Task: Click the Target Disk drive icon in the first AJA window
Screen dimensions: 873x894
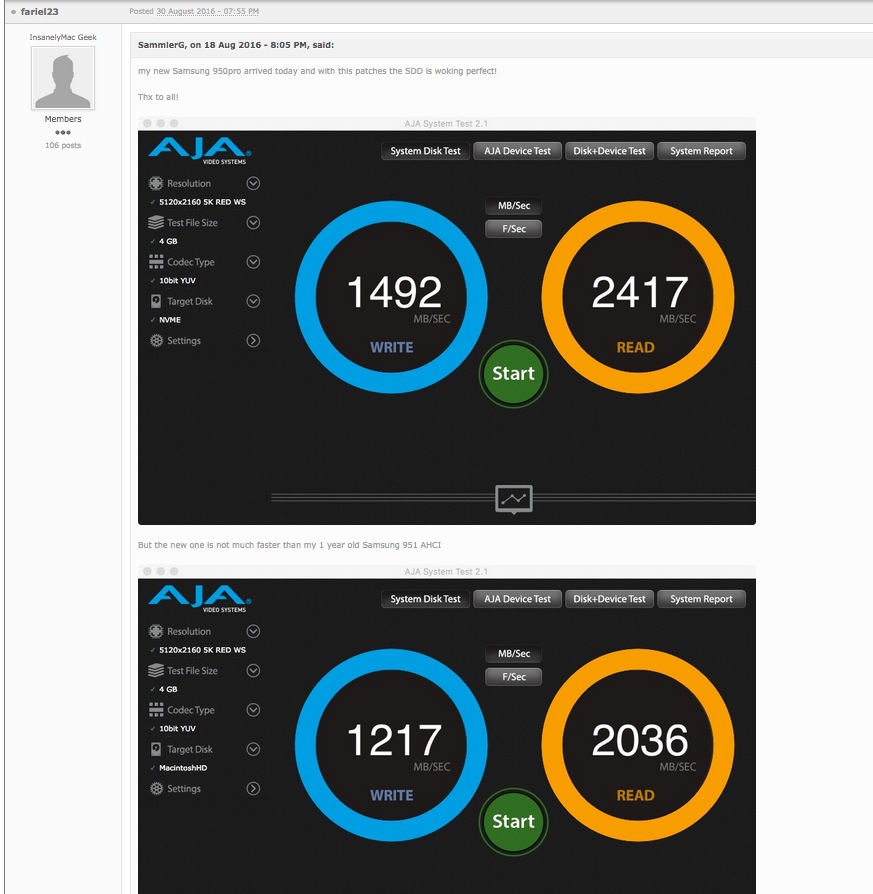Action: [156, 301]
